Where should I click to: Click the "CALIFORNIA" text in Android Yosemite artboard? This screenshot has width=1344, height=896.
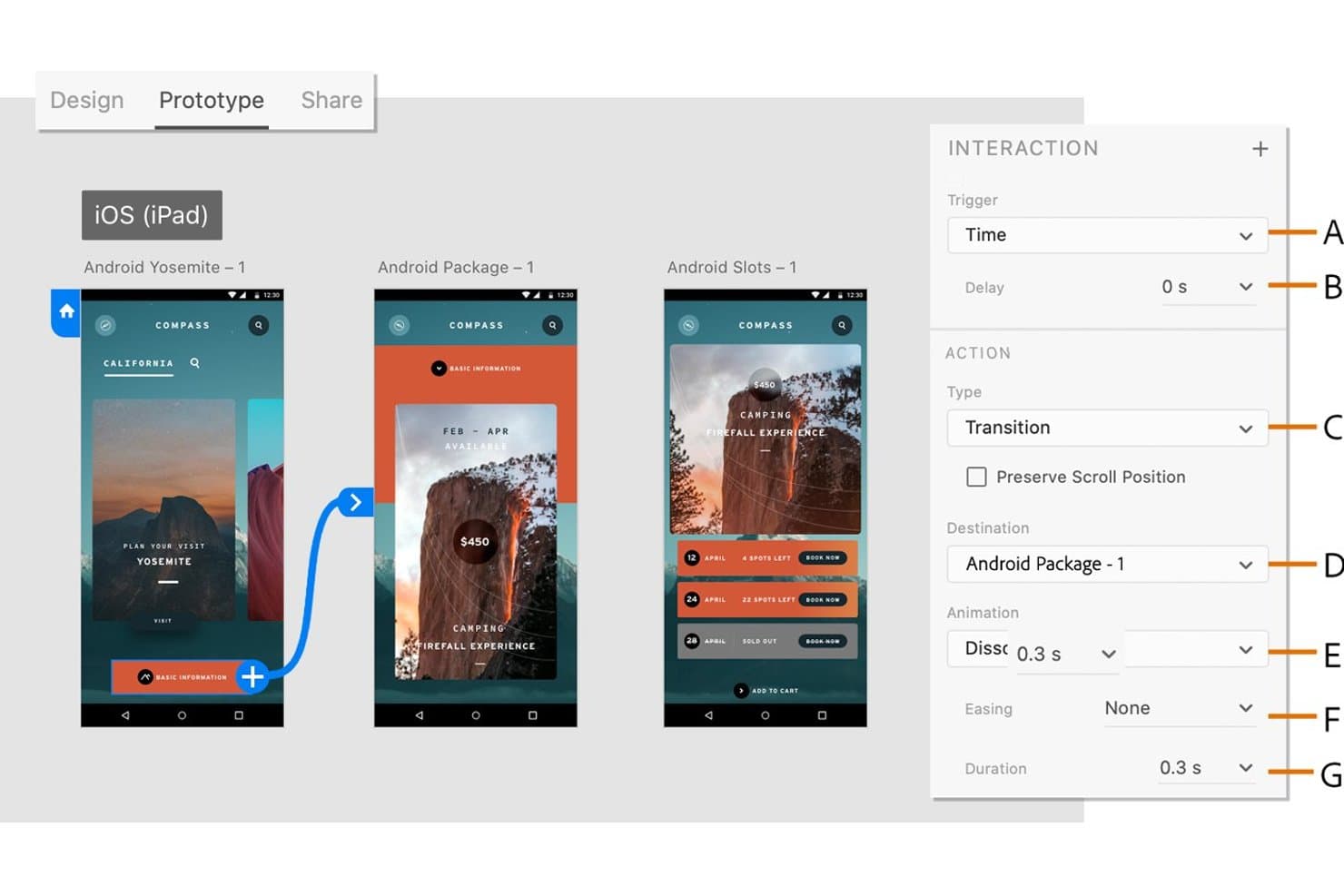[138, 363]
